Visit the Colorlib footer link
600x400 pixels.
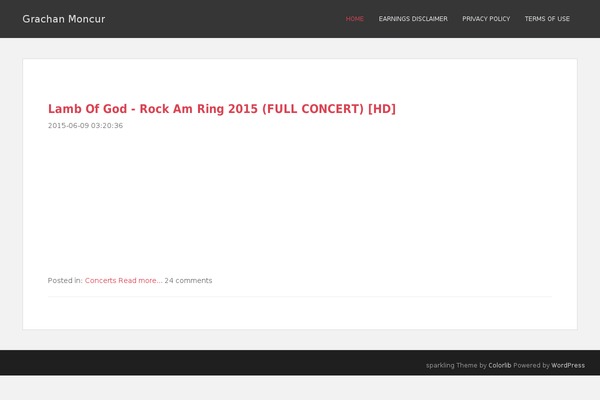pyautogui.click(x=499, y=365)
